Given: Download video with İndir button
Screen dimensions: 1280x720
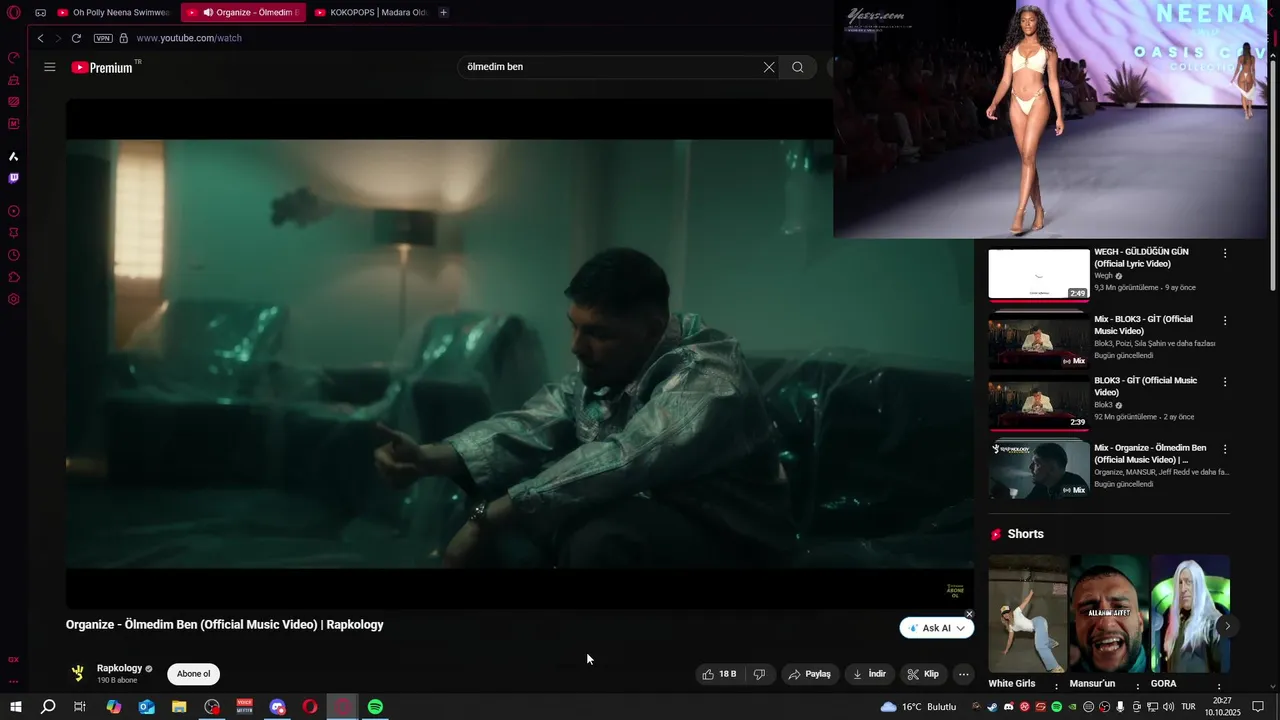Looking at the screenshot, I should coord(869,674).
